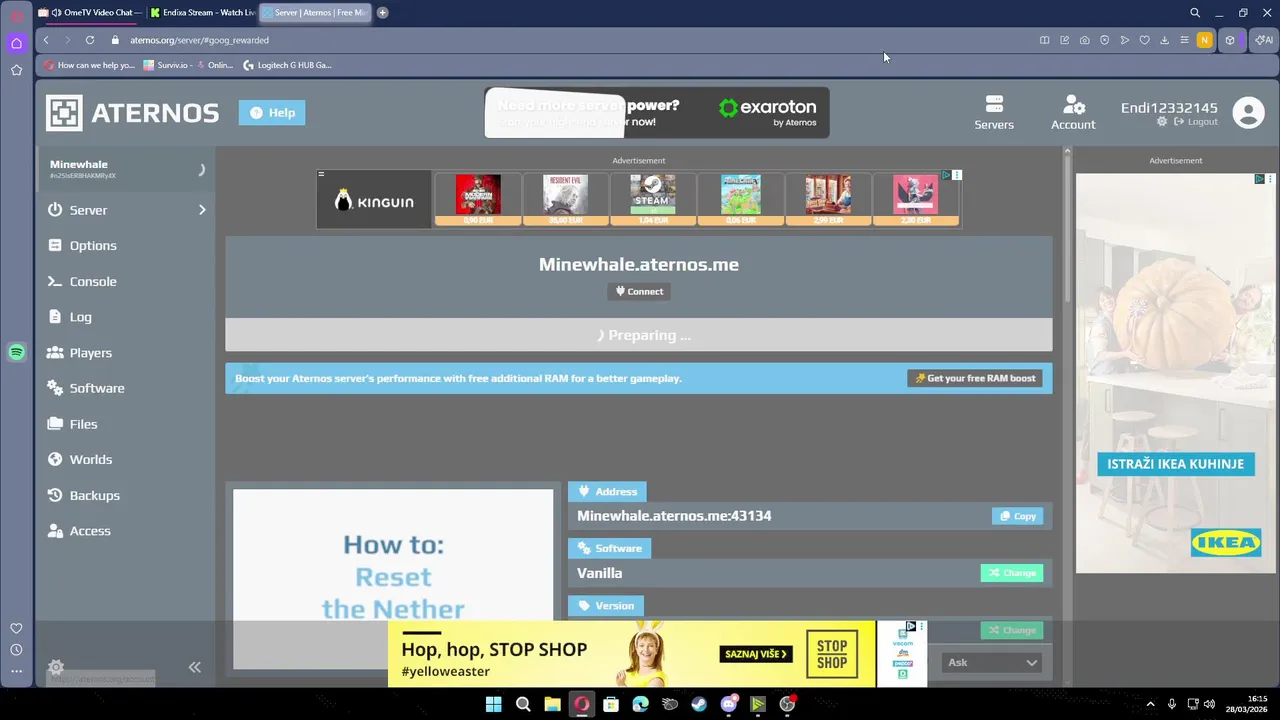
Task: Open a new browser tab
Action: [x=382, y=13]
